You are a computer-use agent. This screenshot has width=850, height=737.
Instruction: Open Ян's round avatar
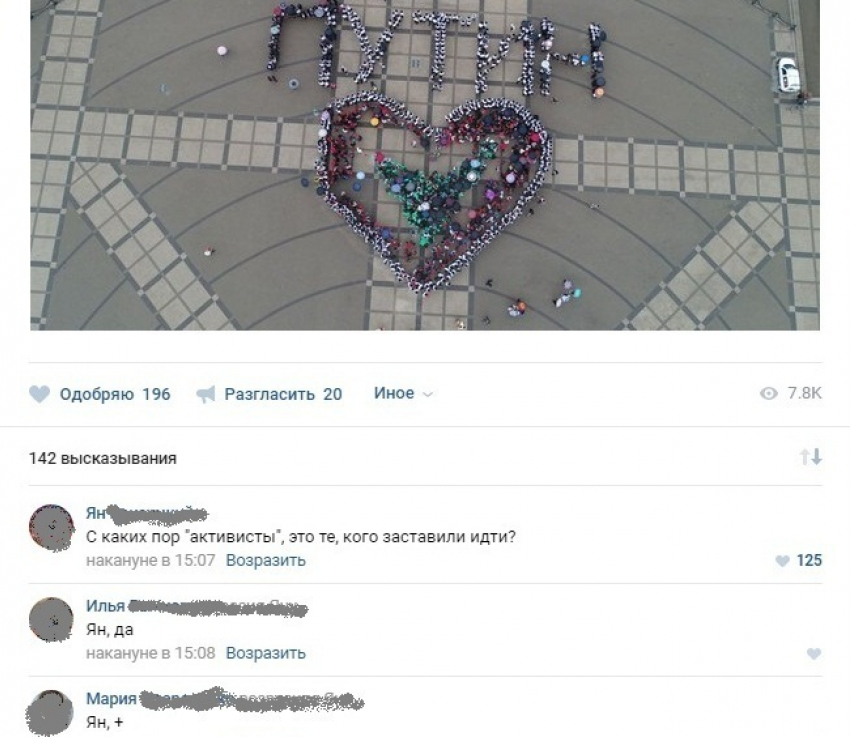(51, 528)
